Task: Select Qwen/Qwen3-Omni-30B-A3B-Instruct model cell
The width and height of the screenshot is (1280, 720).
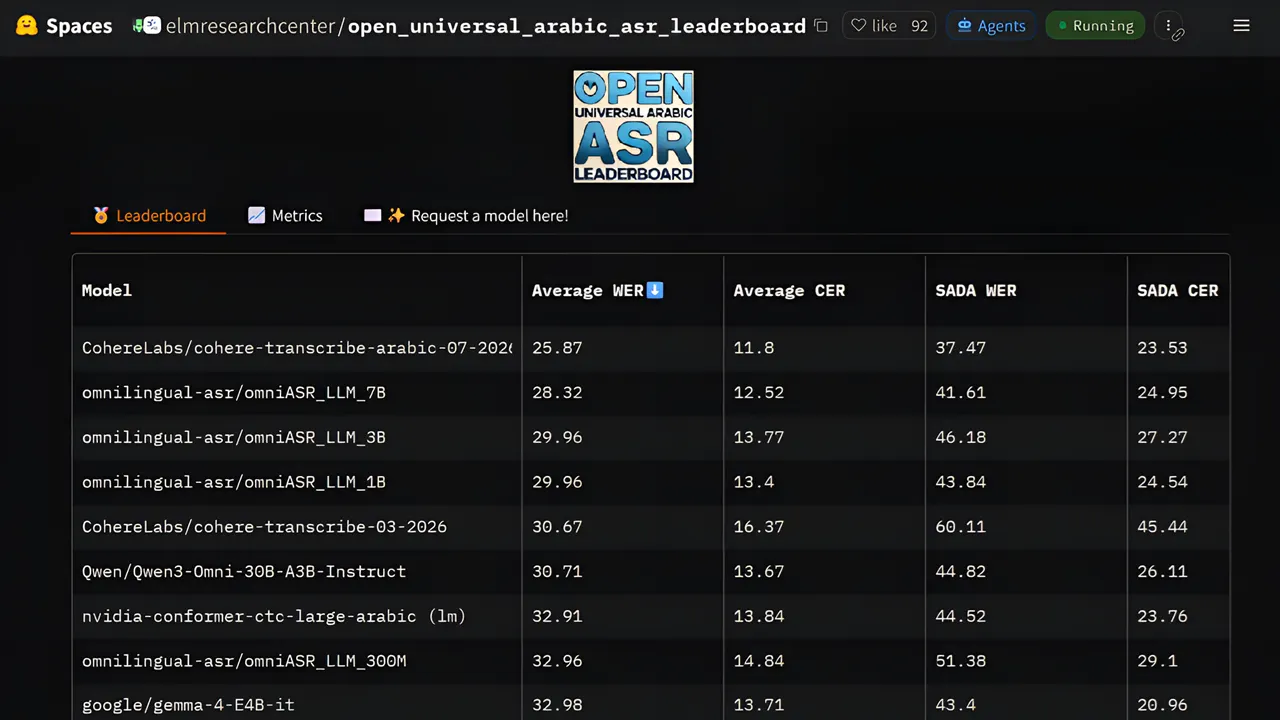Action: (297, 572)
